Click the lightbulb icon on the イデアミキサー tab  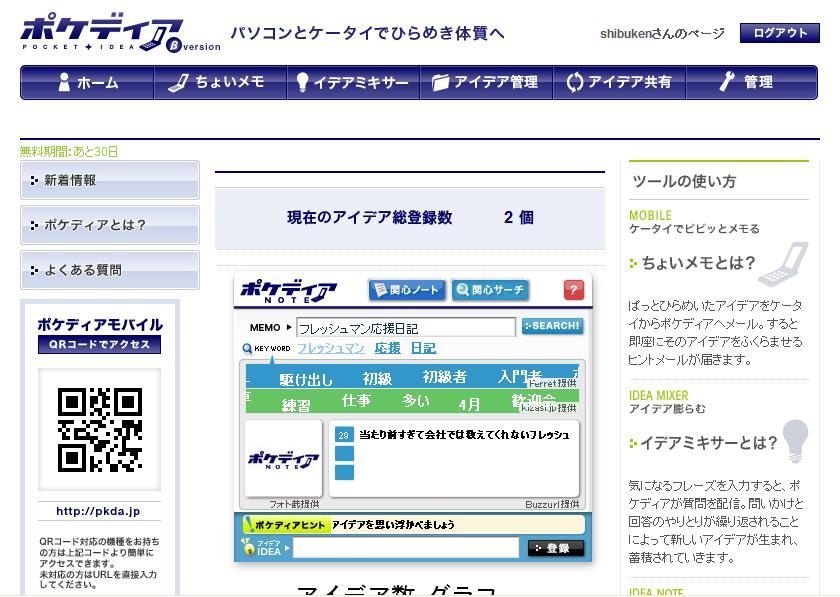[x=303, y=83]
